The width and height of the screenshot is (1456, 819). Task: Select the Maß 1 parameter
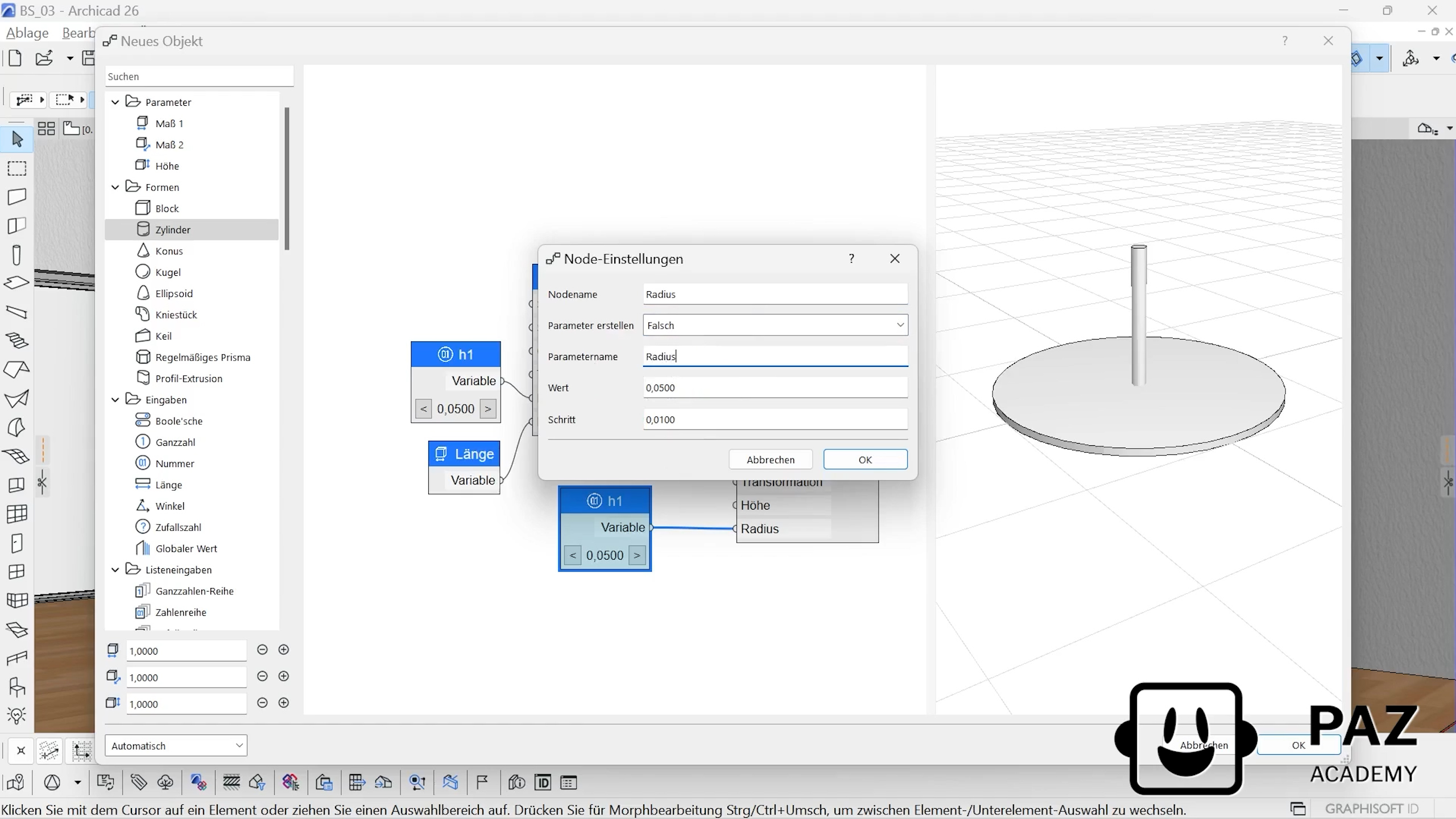tap(169, 123)
